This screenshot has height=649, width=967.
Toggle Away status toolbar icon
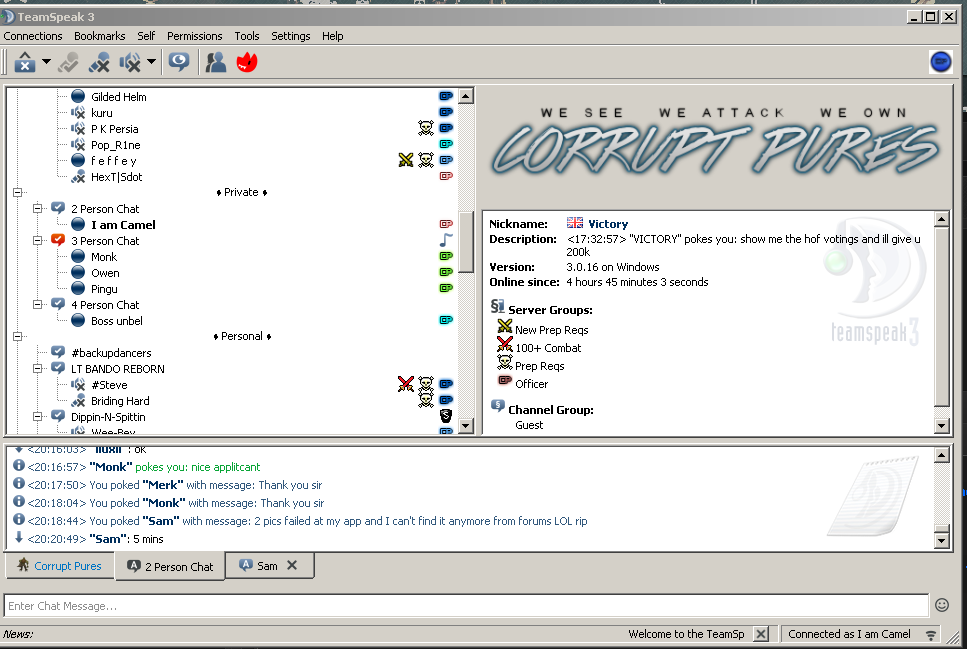[x=179, y=62]
